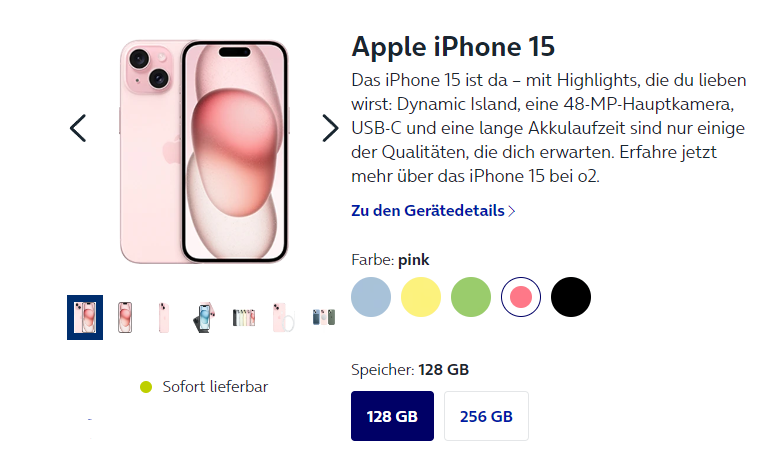Open the first selected thumbnail of front and back
774x469 pixels.
pyautogui.click(x=85, y=317)
